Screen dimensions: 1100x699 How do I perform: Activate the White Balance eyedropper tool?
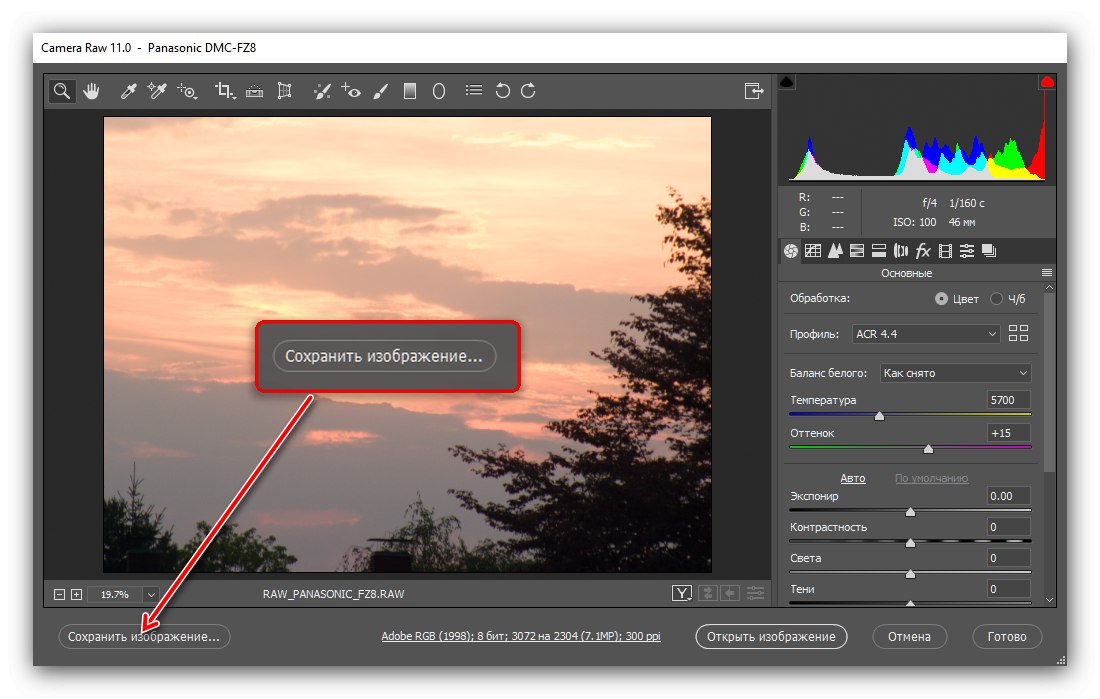(x=127, y=91)
